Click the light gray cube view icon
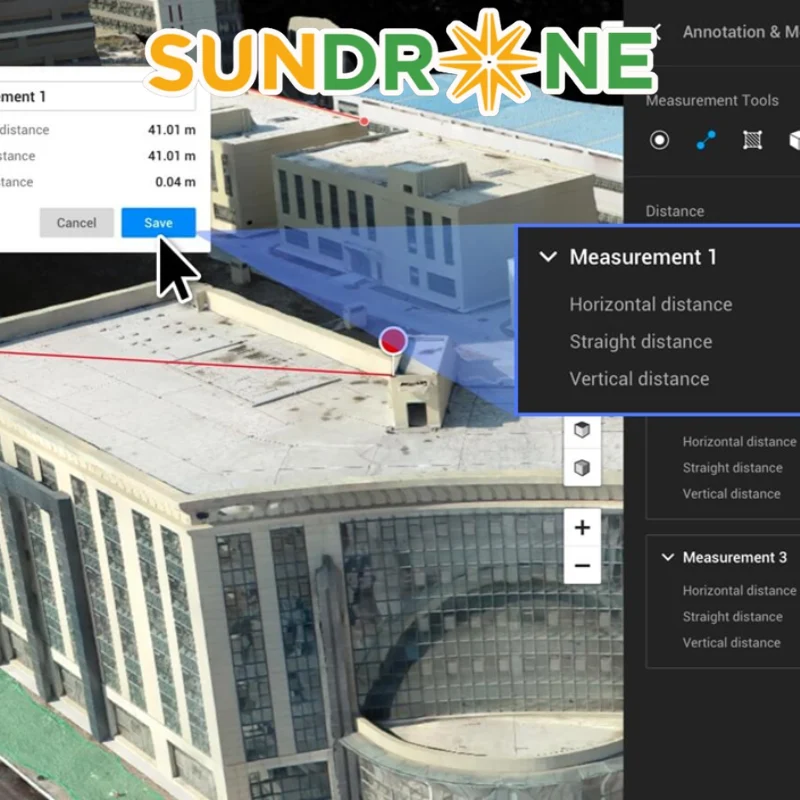800x800 pixels. click(x=582, y=467)
